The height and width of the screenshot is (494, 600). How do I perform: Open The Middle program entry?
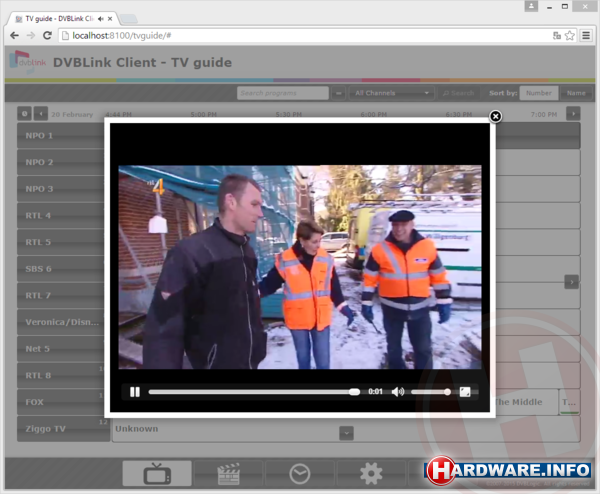(526, 402)
